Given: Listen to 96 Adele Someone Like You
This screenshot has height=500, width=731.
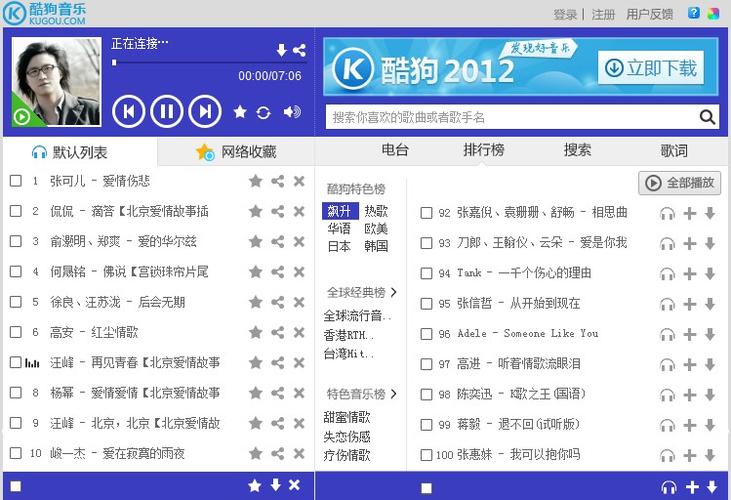Looking at the screenshot, I should pyautogui.click(x=667, y=335).
